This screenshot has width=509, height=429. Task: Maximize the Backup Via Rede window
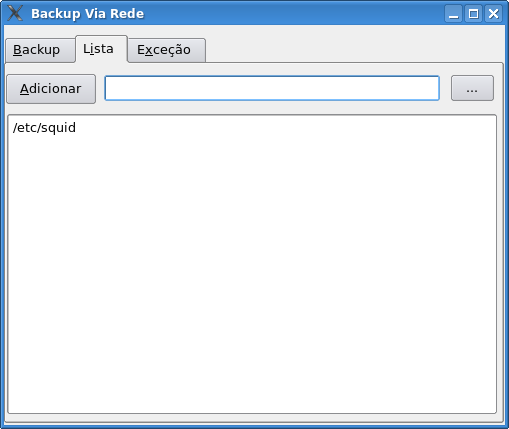click(x=473, y=14)
